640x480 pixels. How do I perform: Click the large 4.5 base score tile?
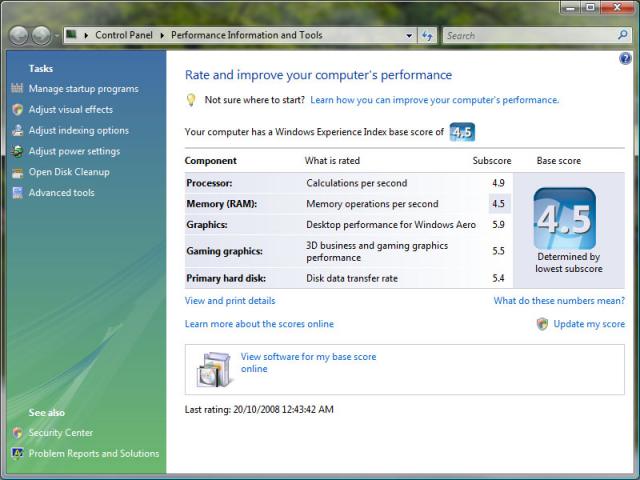tap(564, 218)
